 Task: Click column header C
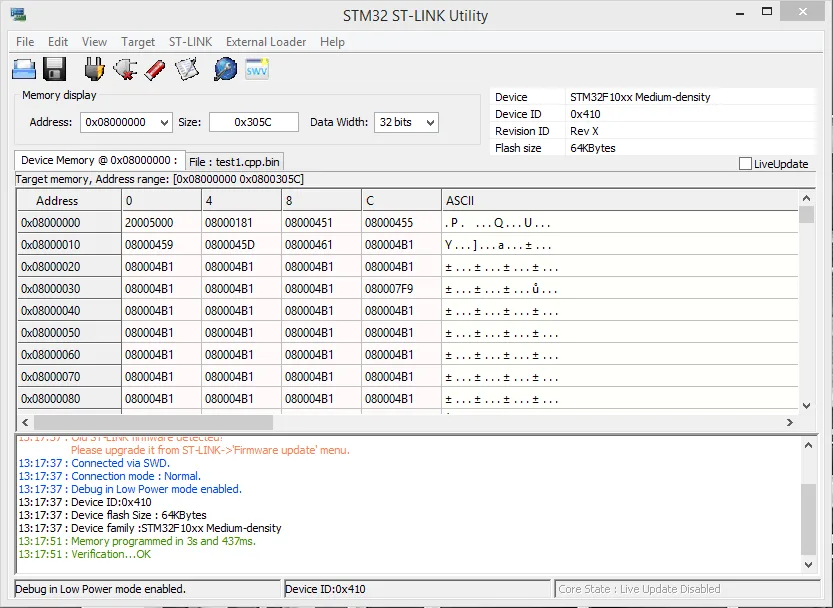[x=401, y=200]
